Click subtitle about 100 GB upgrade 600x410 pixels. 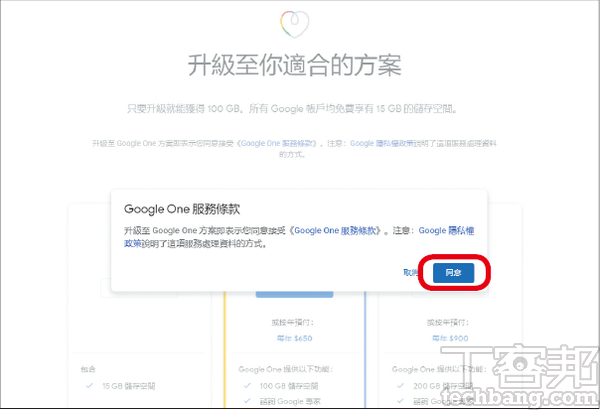point(292,109)
